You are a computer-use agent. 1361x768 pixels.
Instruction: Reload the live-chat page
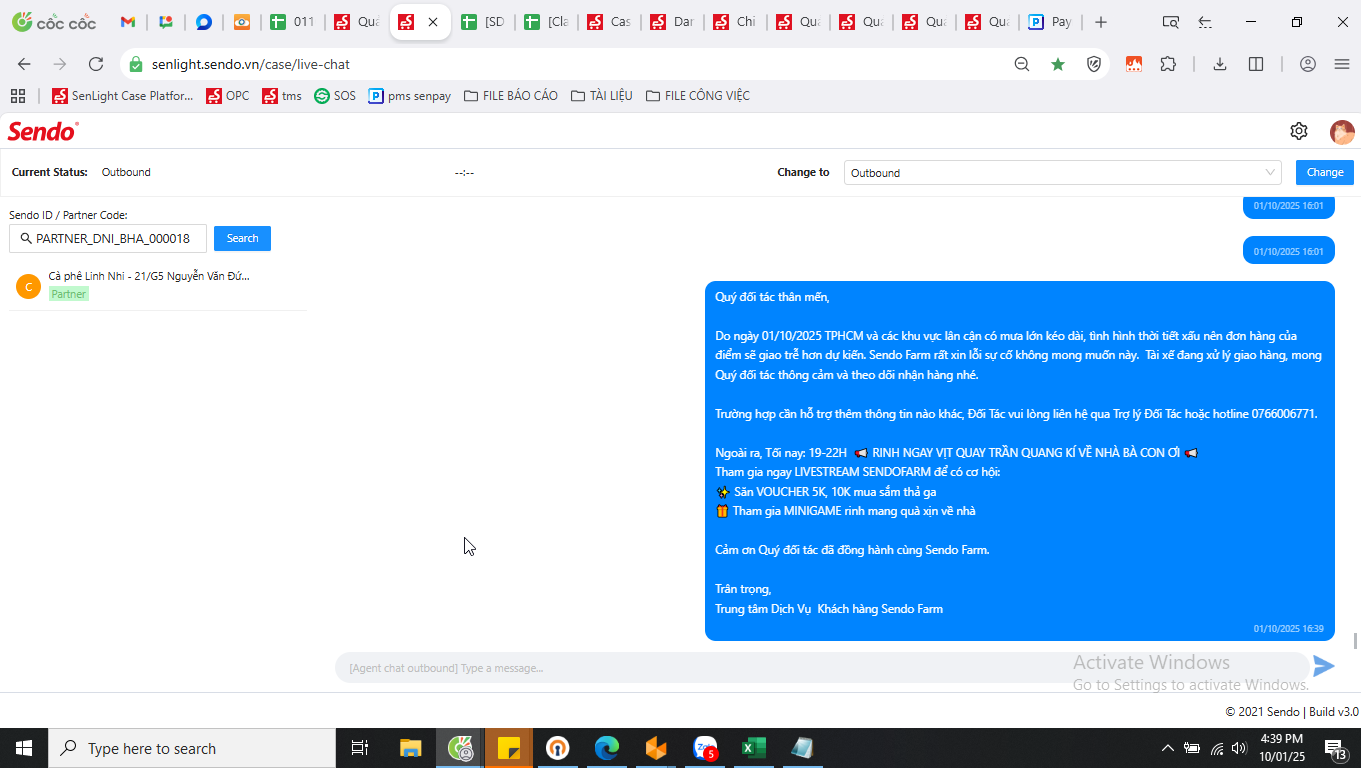point(96,64)
